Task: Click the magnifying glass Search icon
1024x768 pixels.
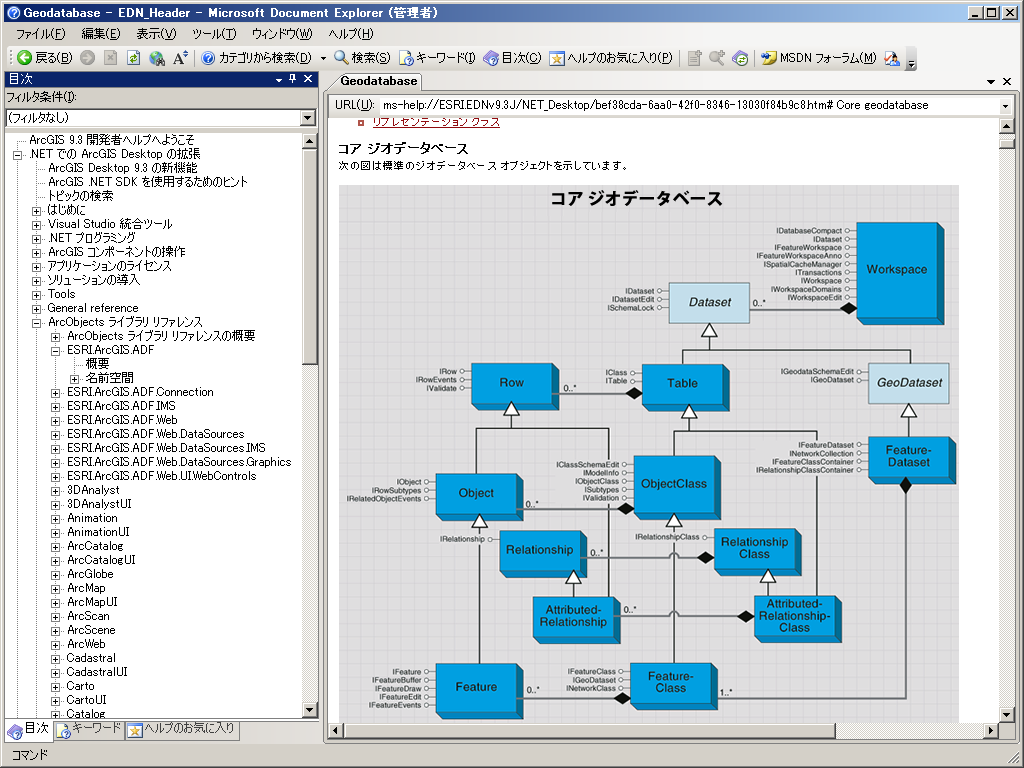Action: click(x=341, y=58)
